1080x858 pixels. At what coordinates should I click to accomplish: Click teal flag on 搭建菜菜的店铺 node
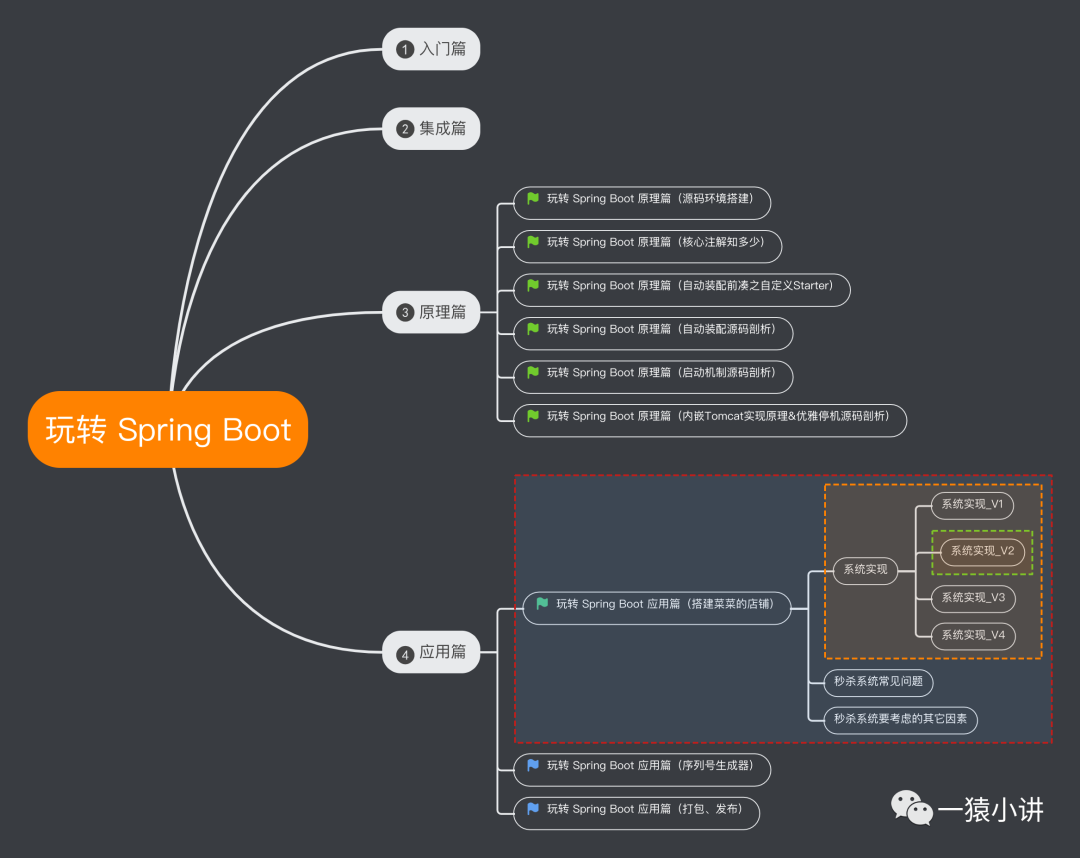click(x=542, y=604)
